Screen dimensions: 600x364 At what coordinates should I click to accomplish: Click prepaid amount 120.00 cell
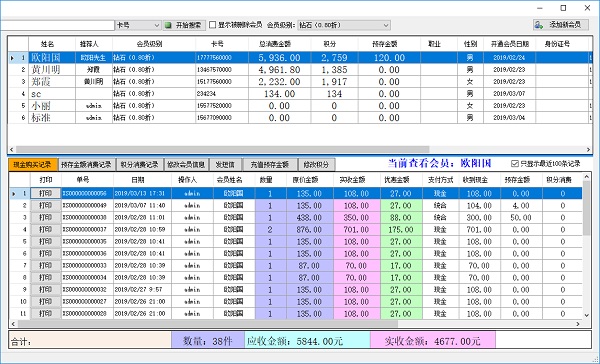tap(389, 58)
